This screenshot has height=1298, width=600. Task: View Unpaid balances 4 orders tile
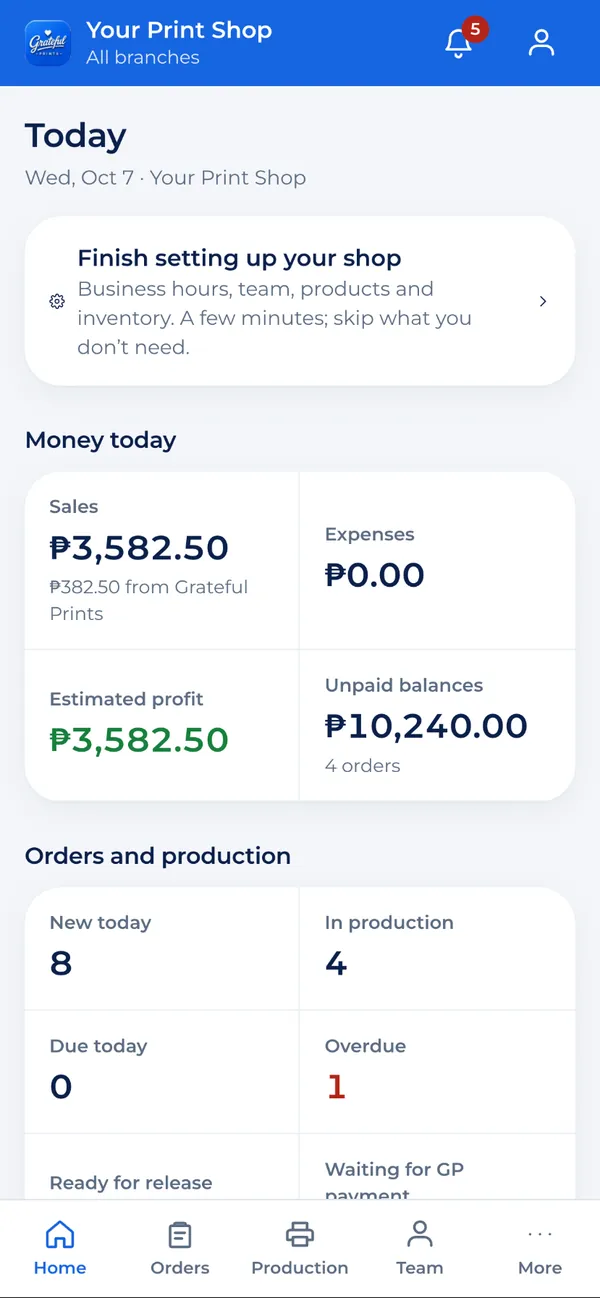pyautogui.click(x=437, y=725)
